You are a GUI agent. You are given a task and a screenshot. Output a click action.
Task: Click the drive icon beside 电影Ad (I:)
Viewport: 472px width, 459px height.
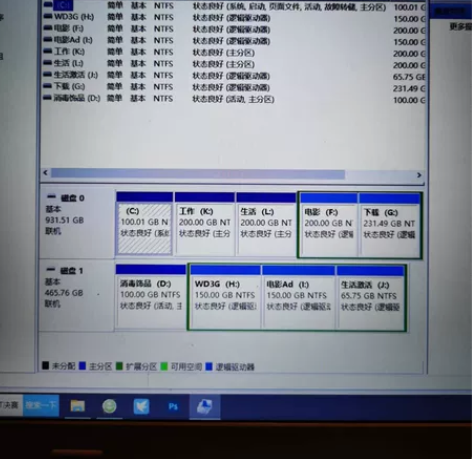48,39
